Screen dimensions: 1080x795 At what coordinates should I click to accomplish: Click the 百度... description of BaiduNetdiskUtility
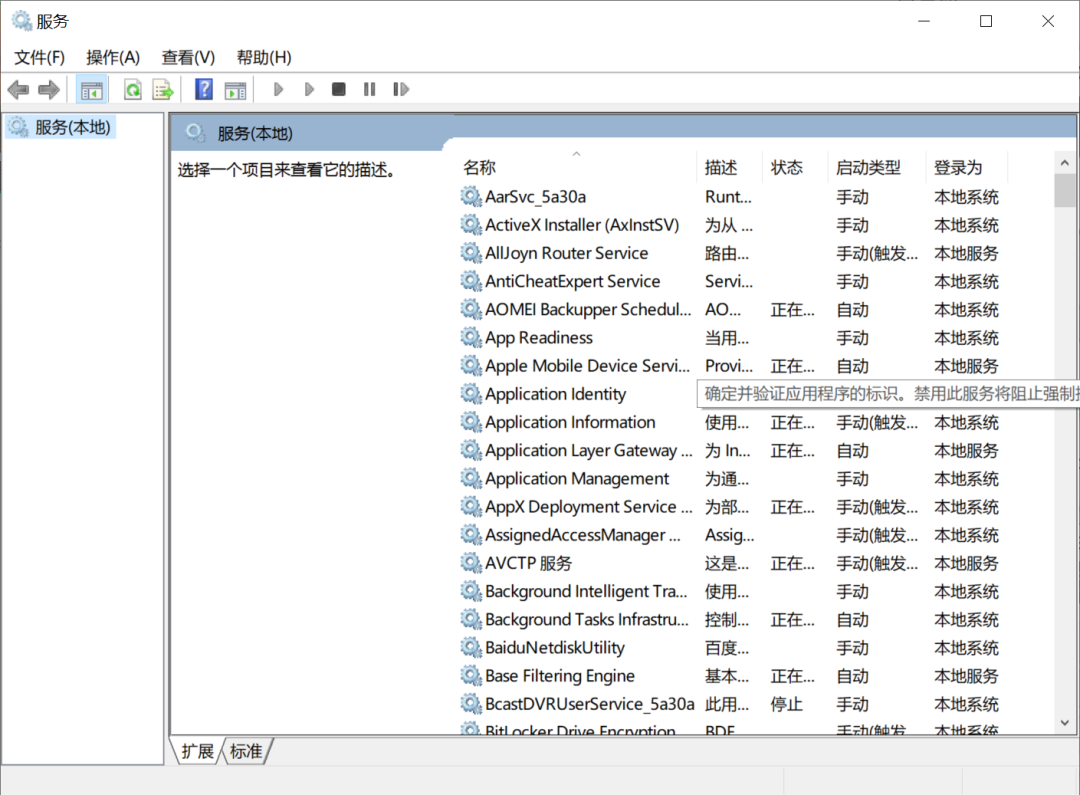pos(727,648)
